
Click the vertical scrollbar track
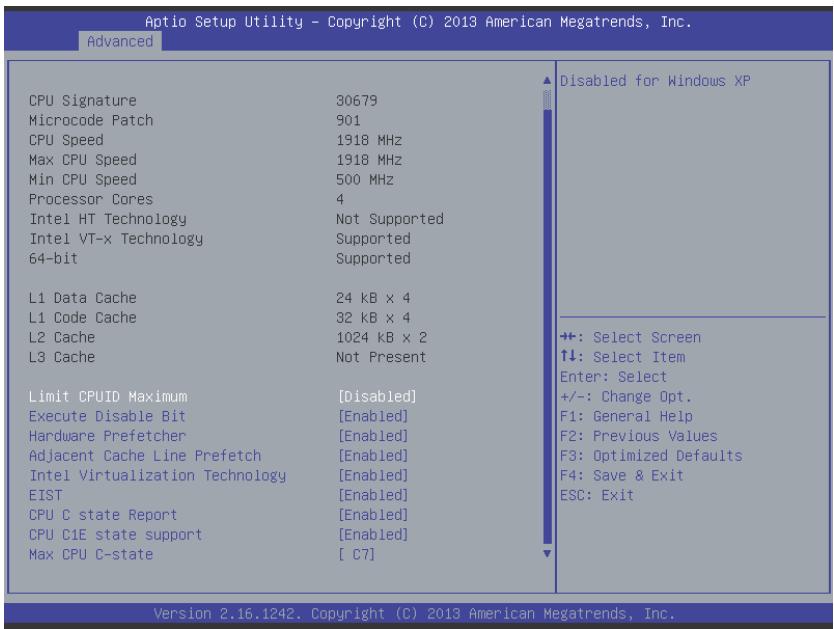[547, 324]
